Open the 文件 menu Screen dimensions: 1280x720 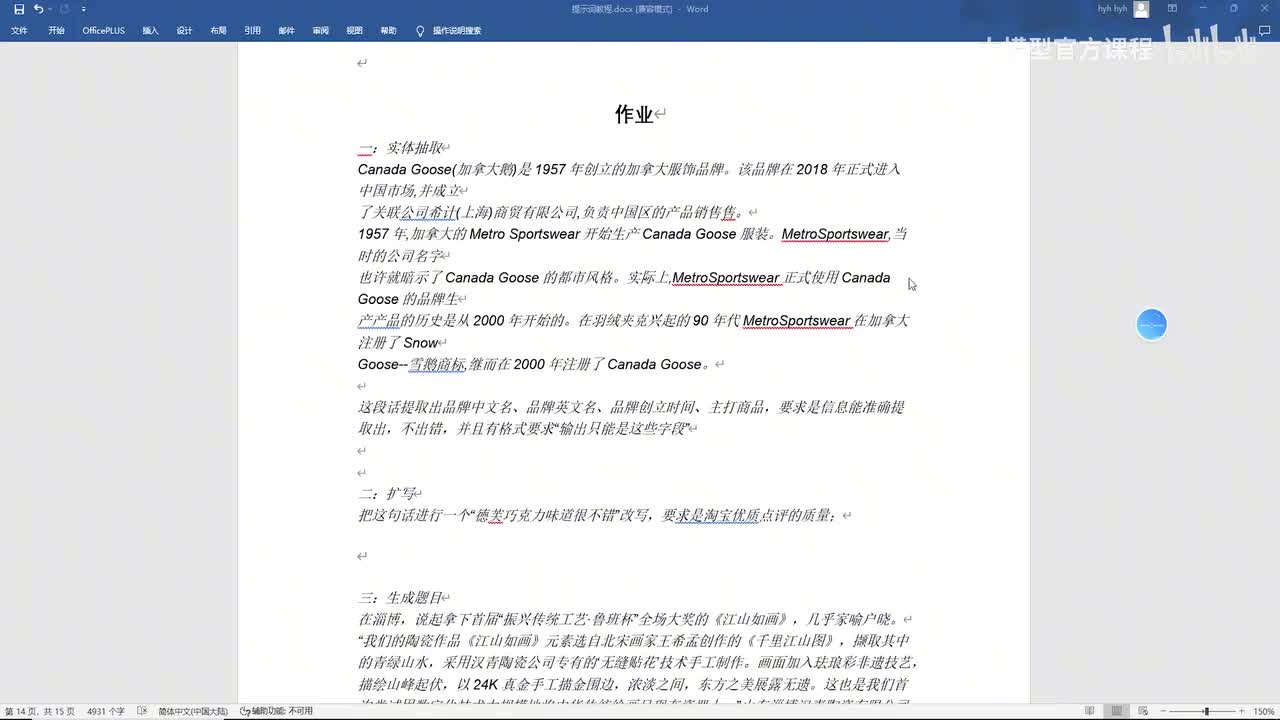tap(19, 31)
